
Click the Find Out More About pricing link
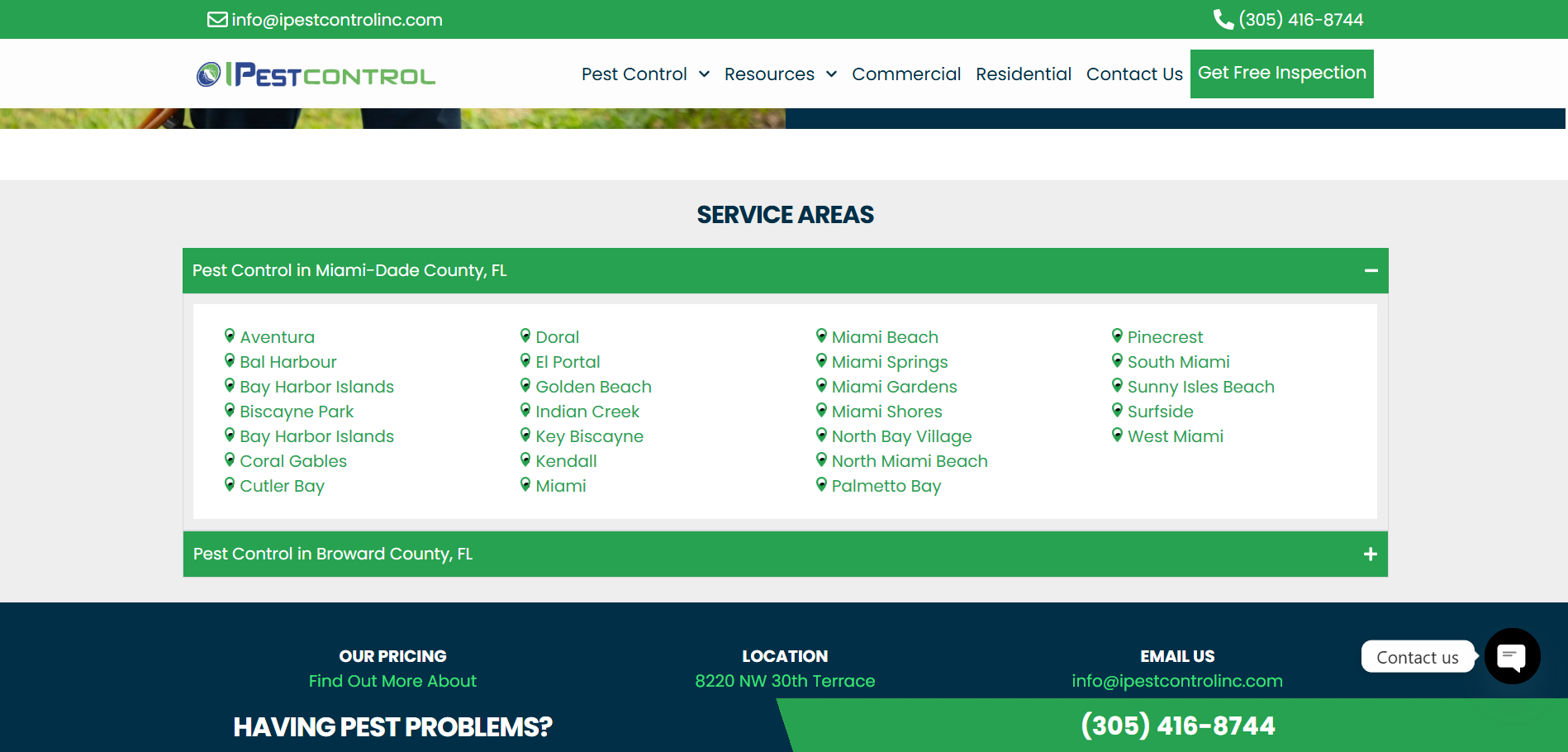[392, 681]
